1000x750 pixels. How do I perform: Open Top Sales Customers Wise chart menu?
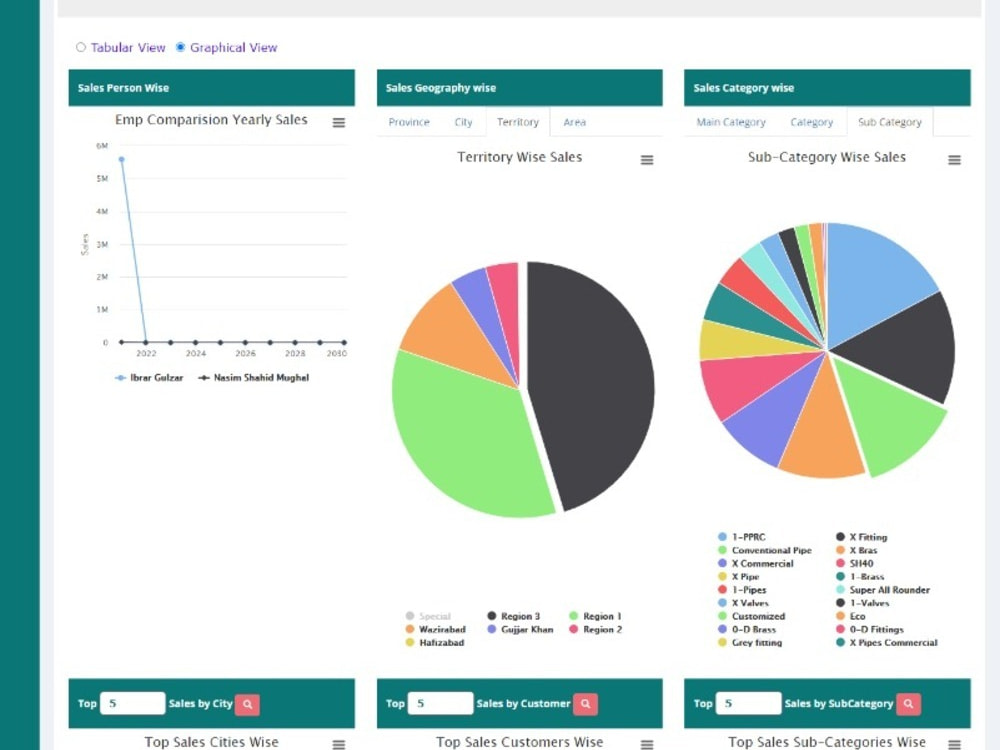click(647, 744)
